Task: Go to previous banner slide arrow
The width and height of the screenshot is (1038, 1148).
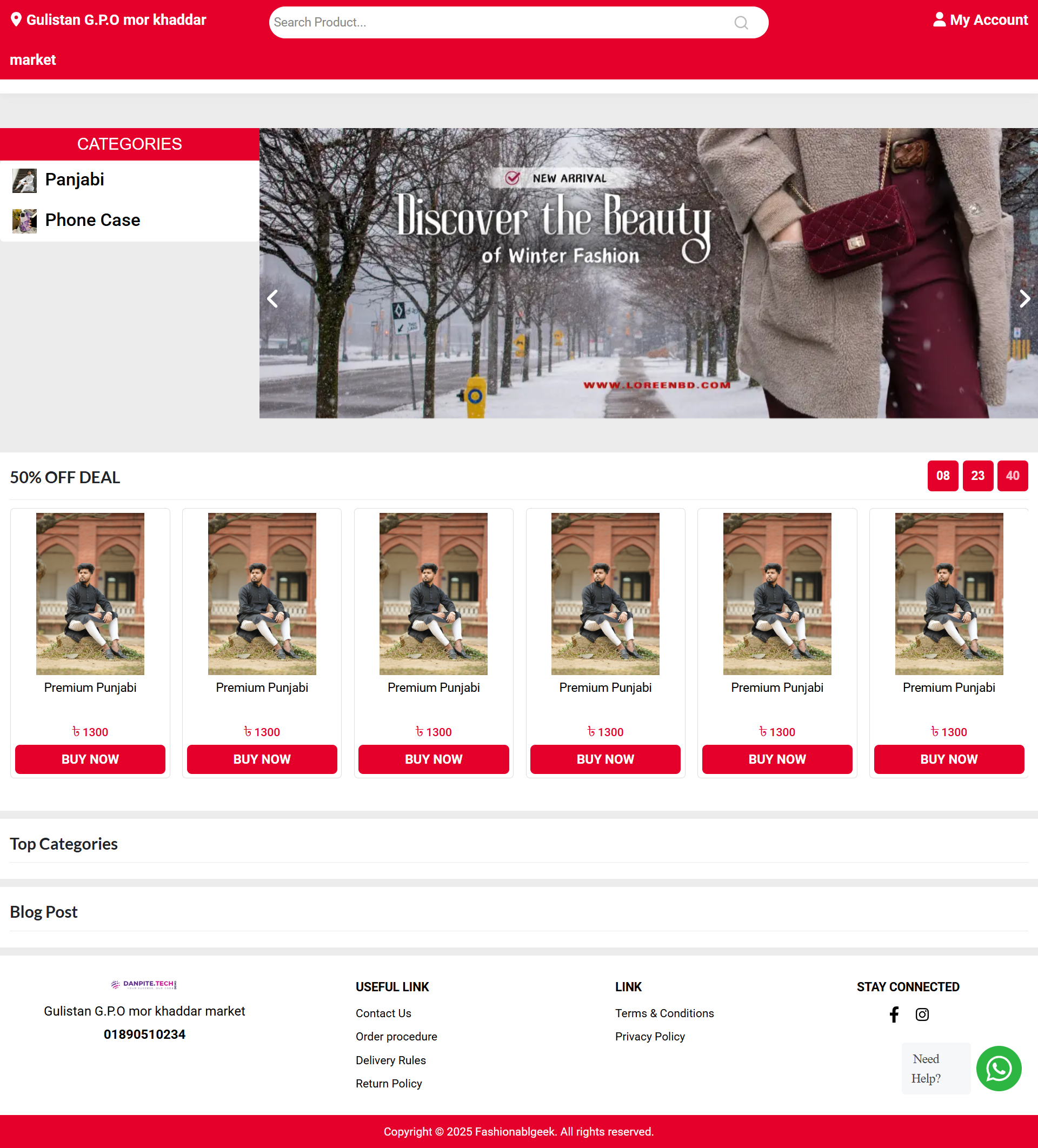Action: pyautogui.click(x=273, y=298)
